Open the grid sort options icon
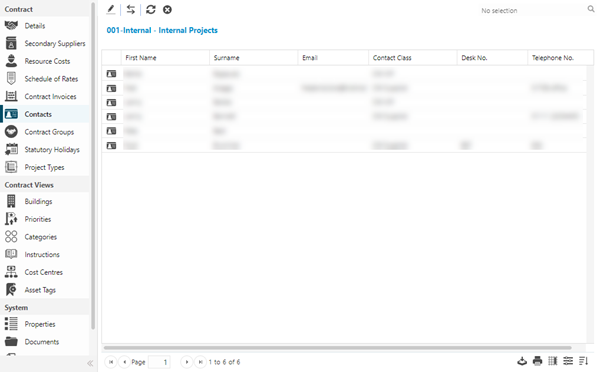Viewport: 600px width, 372px height. point(583,361)
